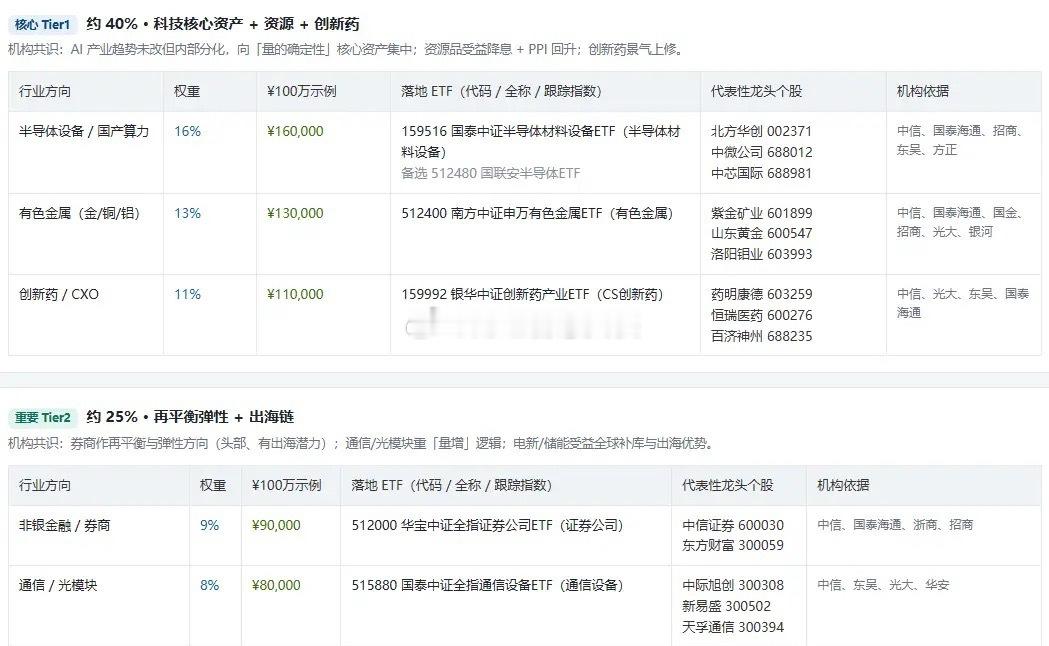Image resolution: width=1049 pixels, height=646 pixels.
Task: Click 非银金融 / 券商 row label
Action: [64, 526]
